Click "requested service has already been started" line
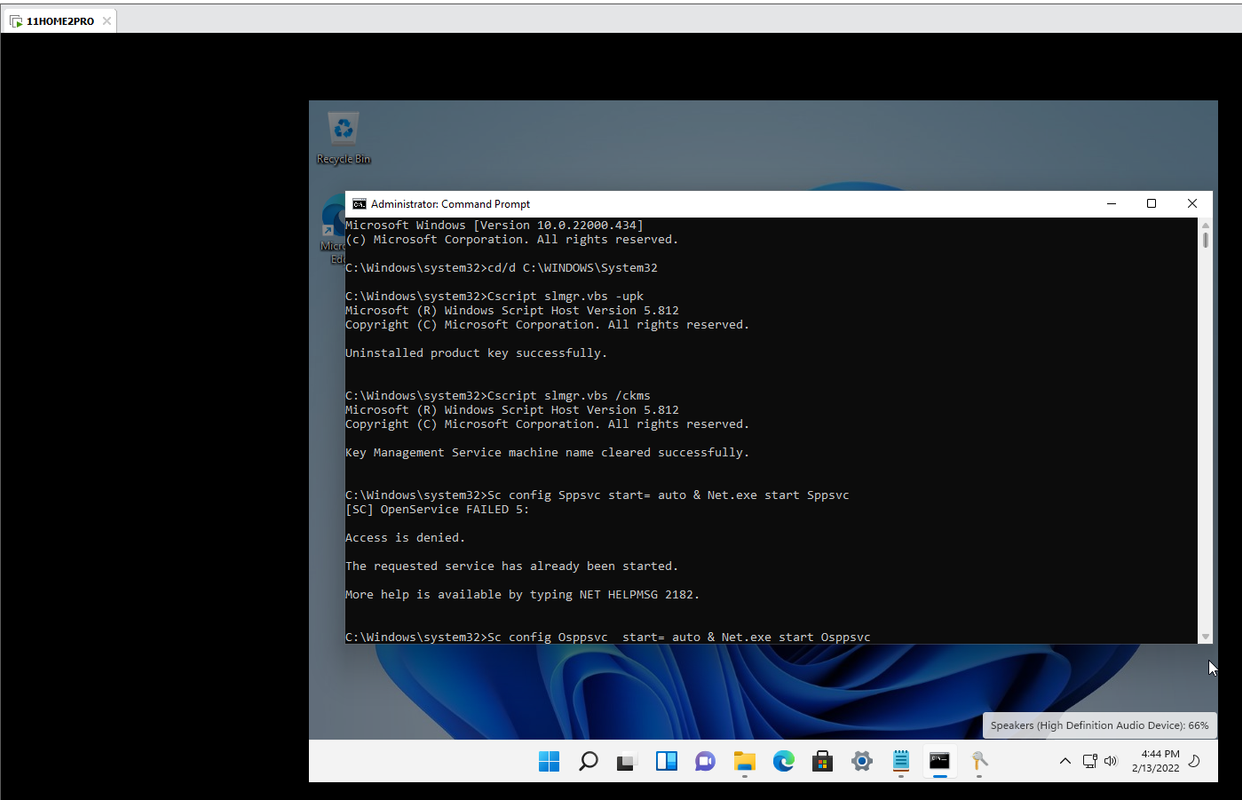 [x=512, y=566]
